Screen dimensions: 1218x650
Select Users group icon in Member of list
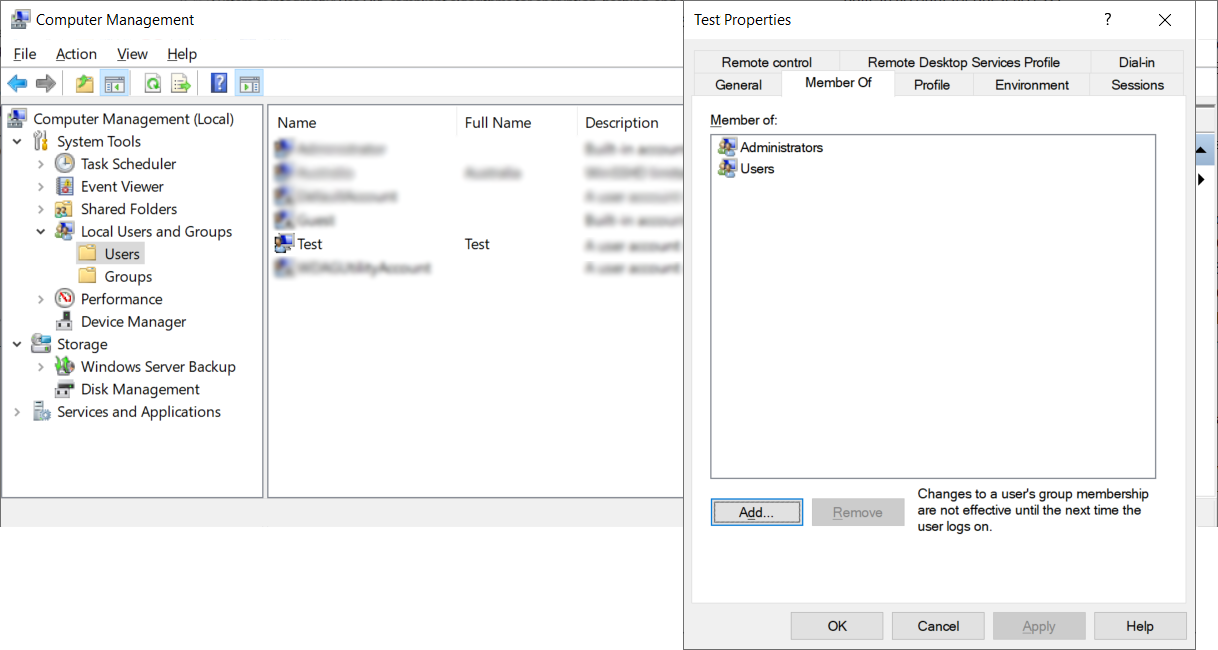coord(727,169)
